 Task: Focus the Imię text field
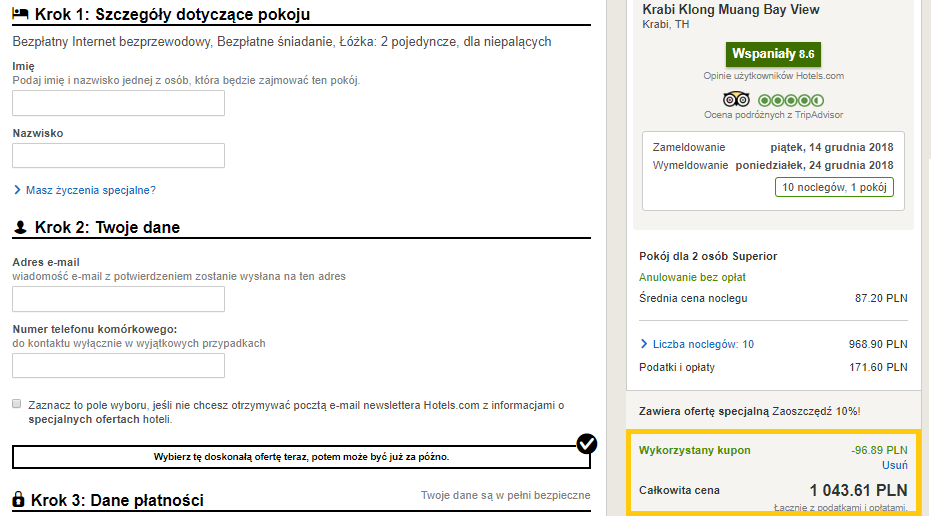(119, 103)
